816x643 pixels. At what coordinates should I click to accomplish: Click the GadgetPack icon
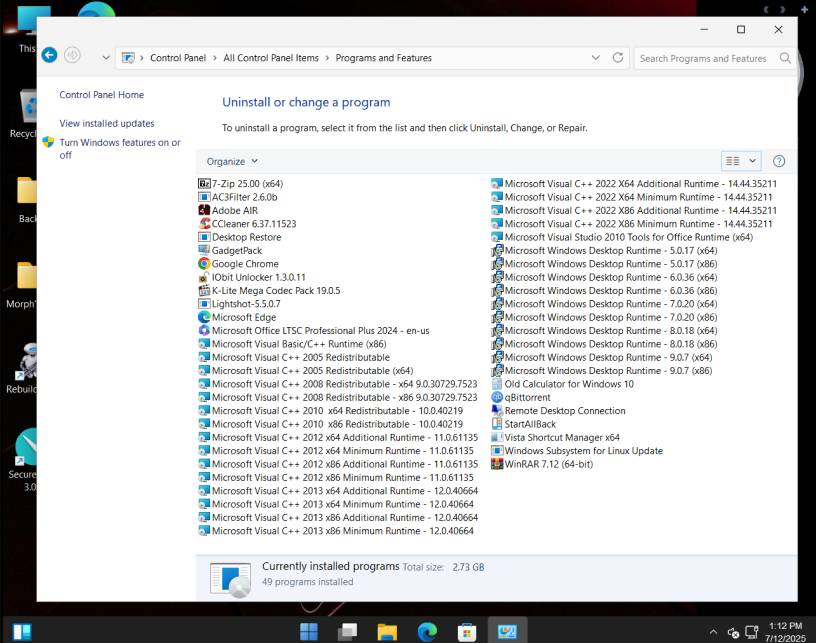pyautogui.click(x=204, y=250)
